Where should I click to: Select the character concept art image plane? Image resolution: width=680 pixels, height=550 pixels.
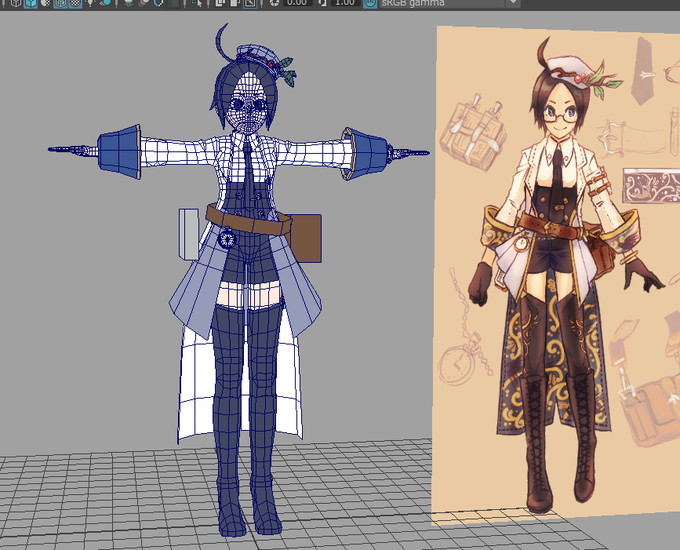point(556,273)
